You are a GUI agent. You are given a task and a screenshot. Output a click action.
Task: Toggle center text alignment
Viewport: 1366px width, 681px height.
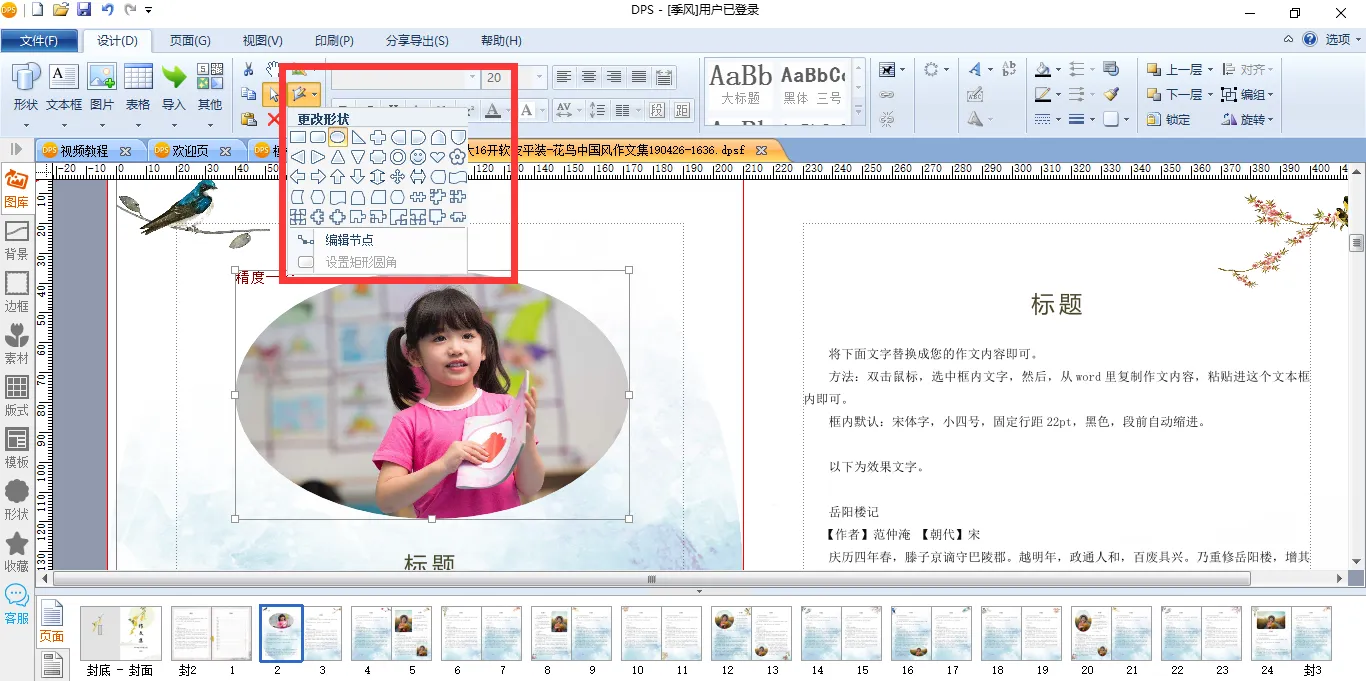[590, 77]
